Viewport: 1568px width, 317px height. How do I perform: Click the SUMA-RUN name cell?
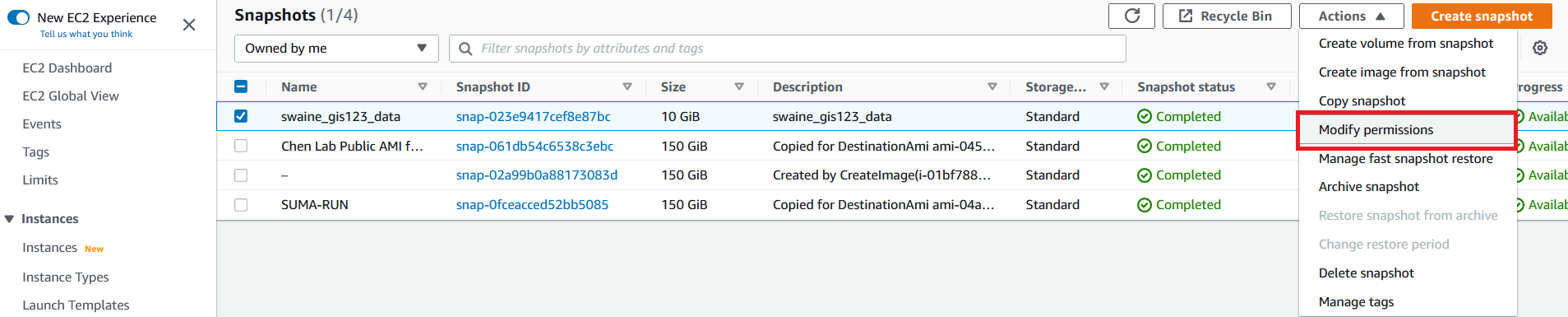314,205
